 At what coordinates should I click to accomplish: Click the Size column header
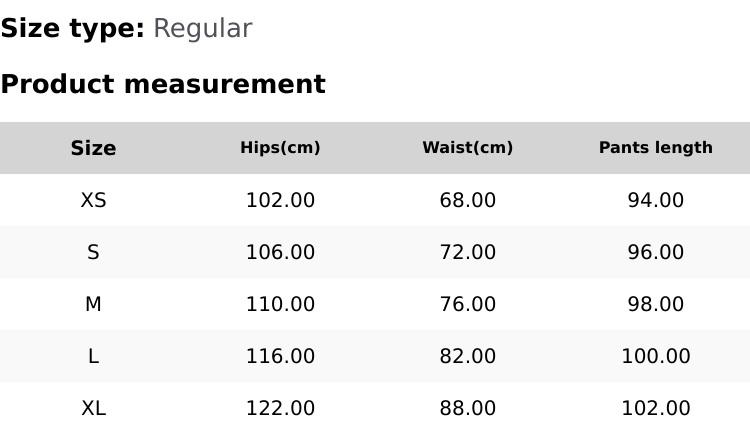click(x=93, y=148)
